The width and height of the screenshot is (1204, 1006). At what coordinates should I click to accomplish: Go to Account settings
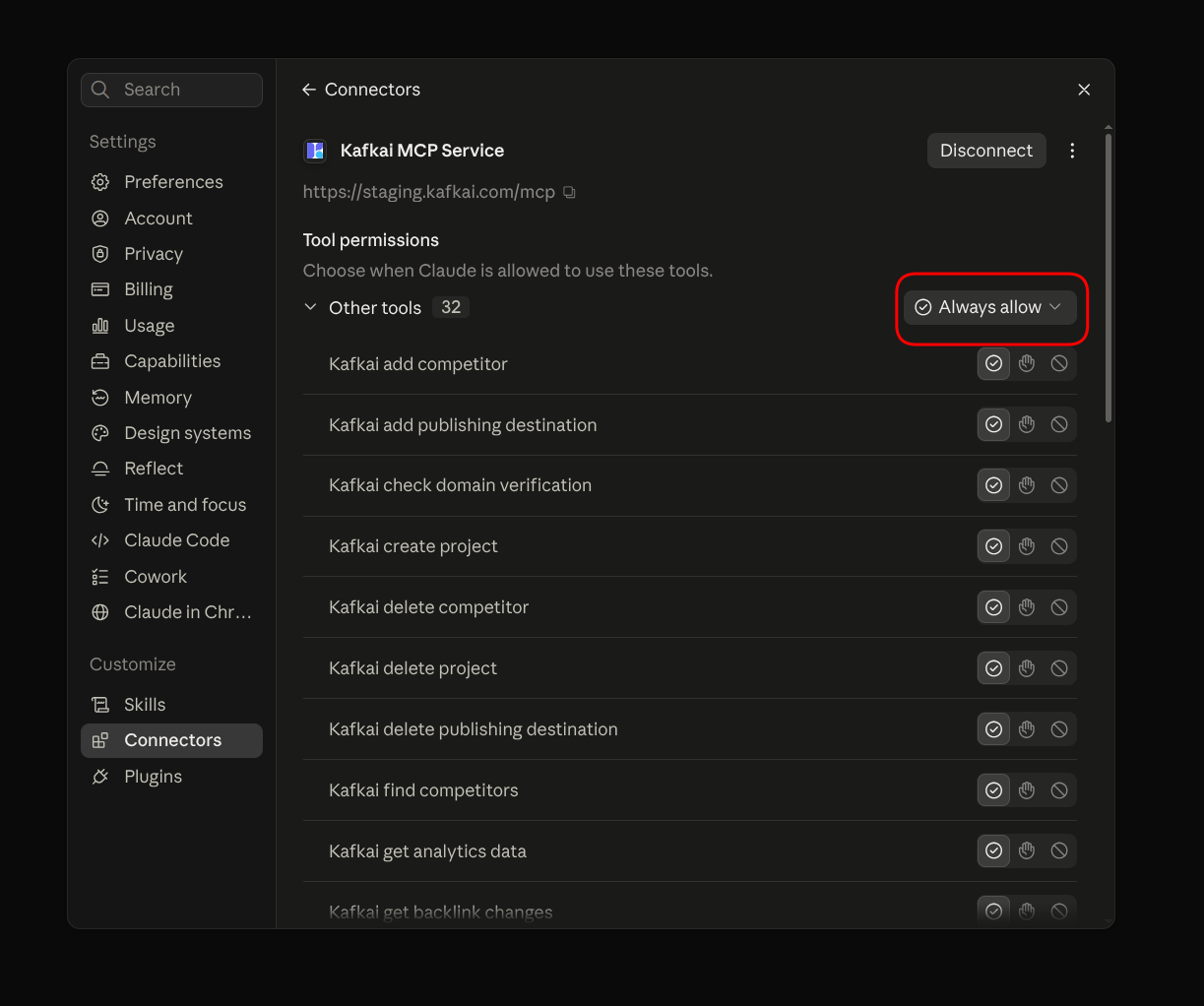pos(171,219)
